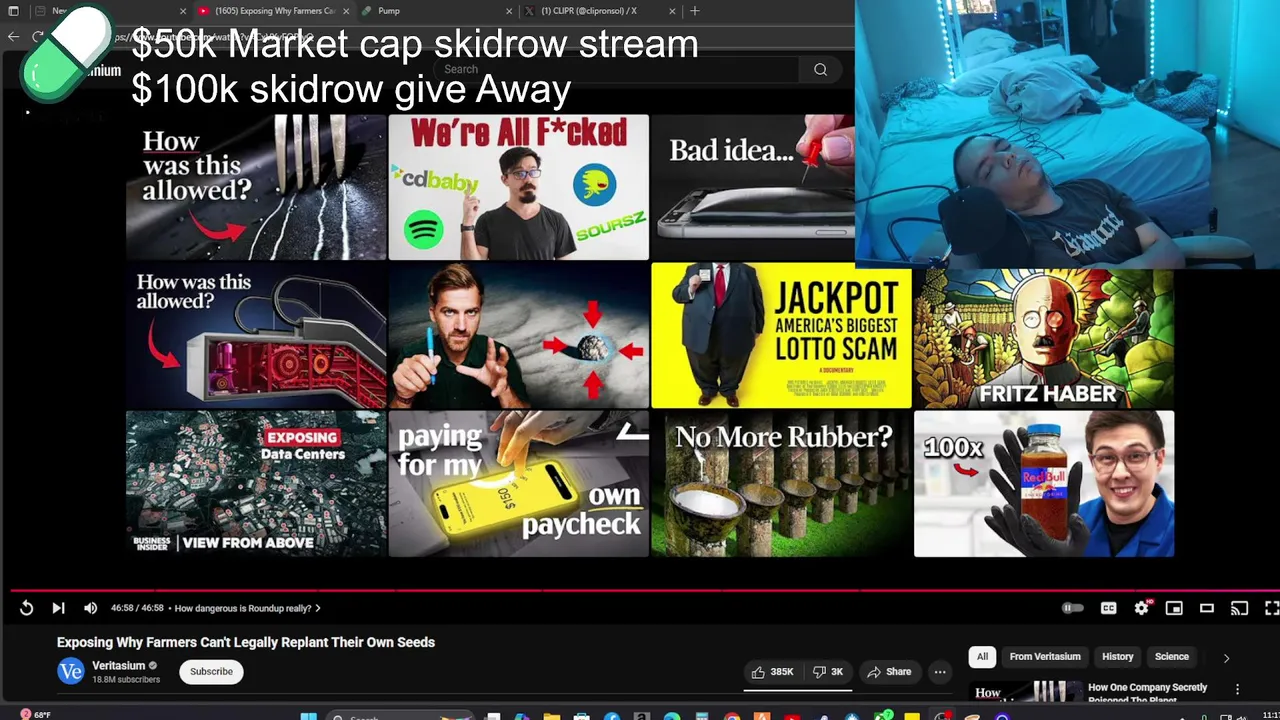
Task: Open the Veritasium channel avatar
Action: click(x=70, y=672)
